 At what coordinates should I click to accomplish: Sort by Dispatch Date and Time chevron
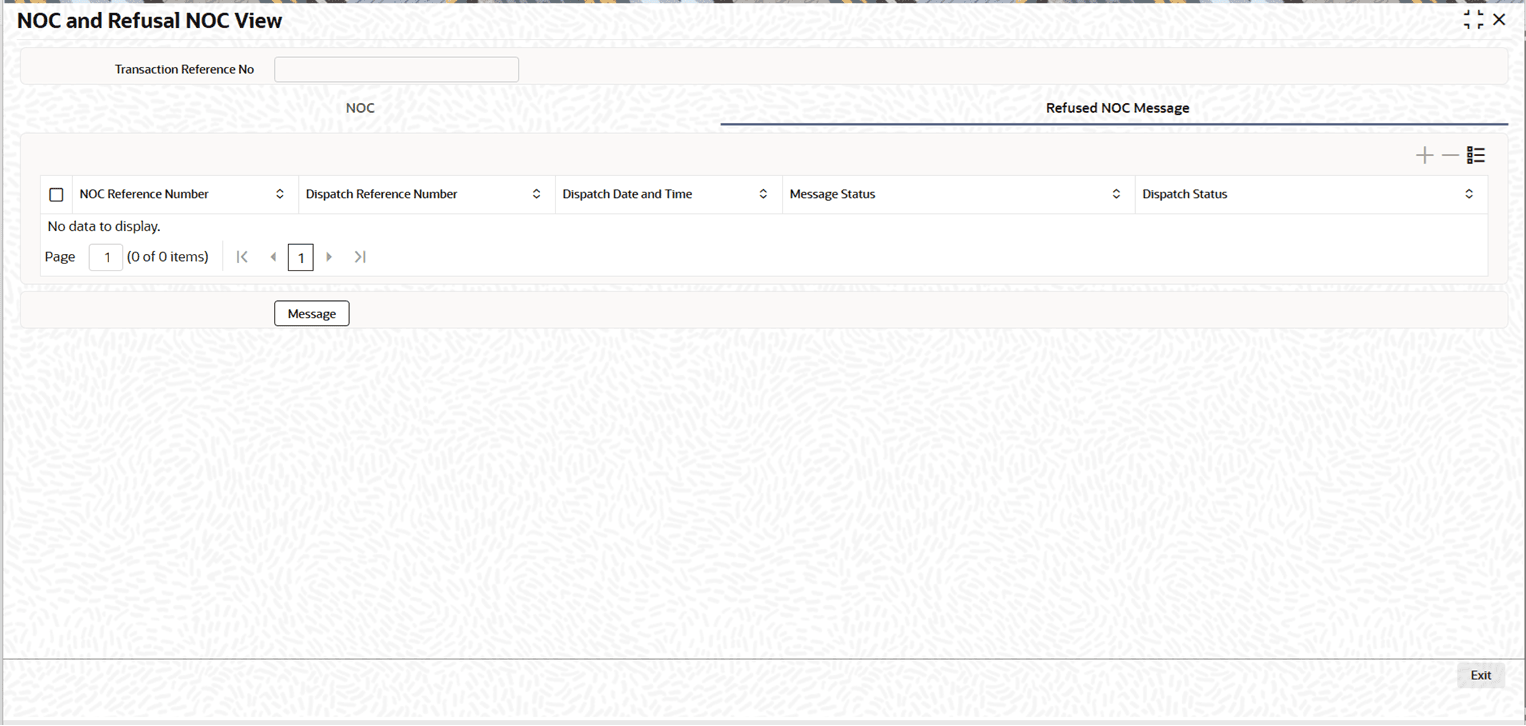pos(763,194)
